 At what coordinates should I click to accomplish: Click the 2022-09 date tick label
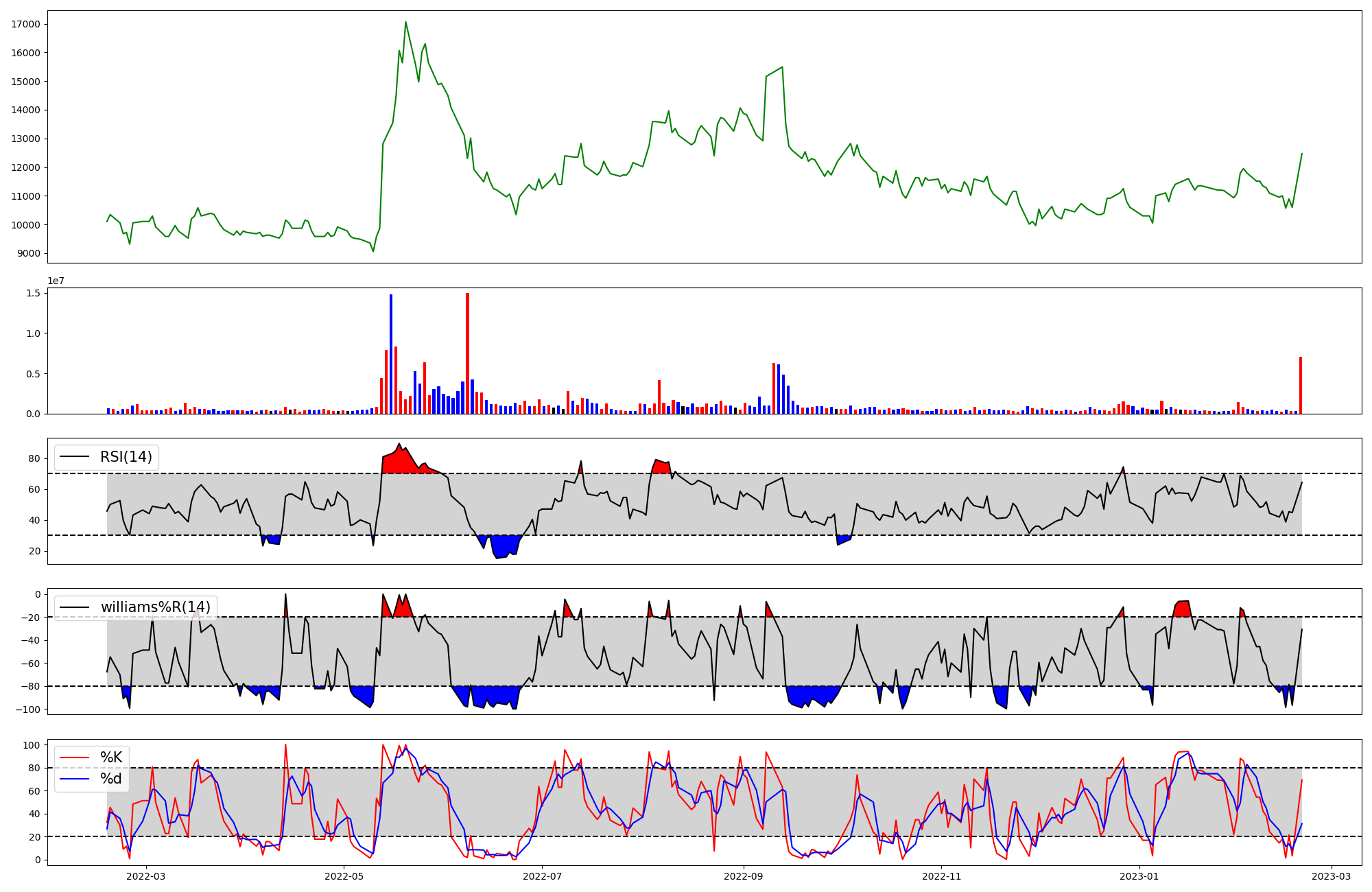click(743, 876)
